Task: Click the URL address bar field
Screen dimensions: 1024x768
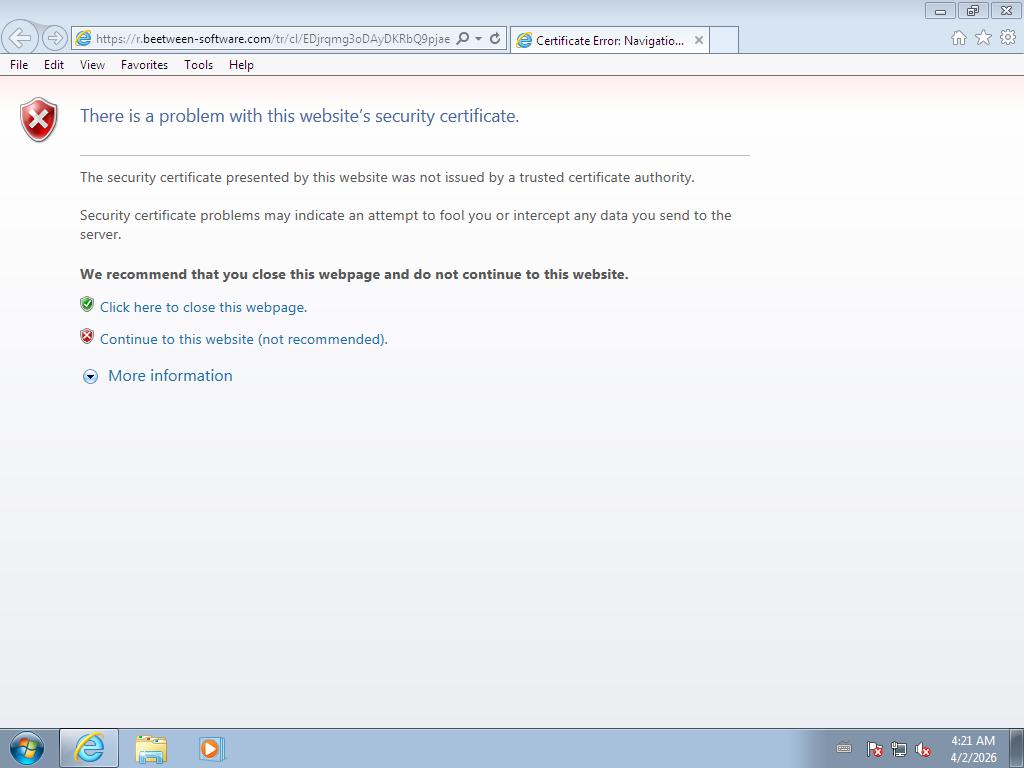Action: (273, 39)
